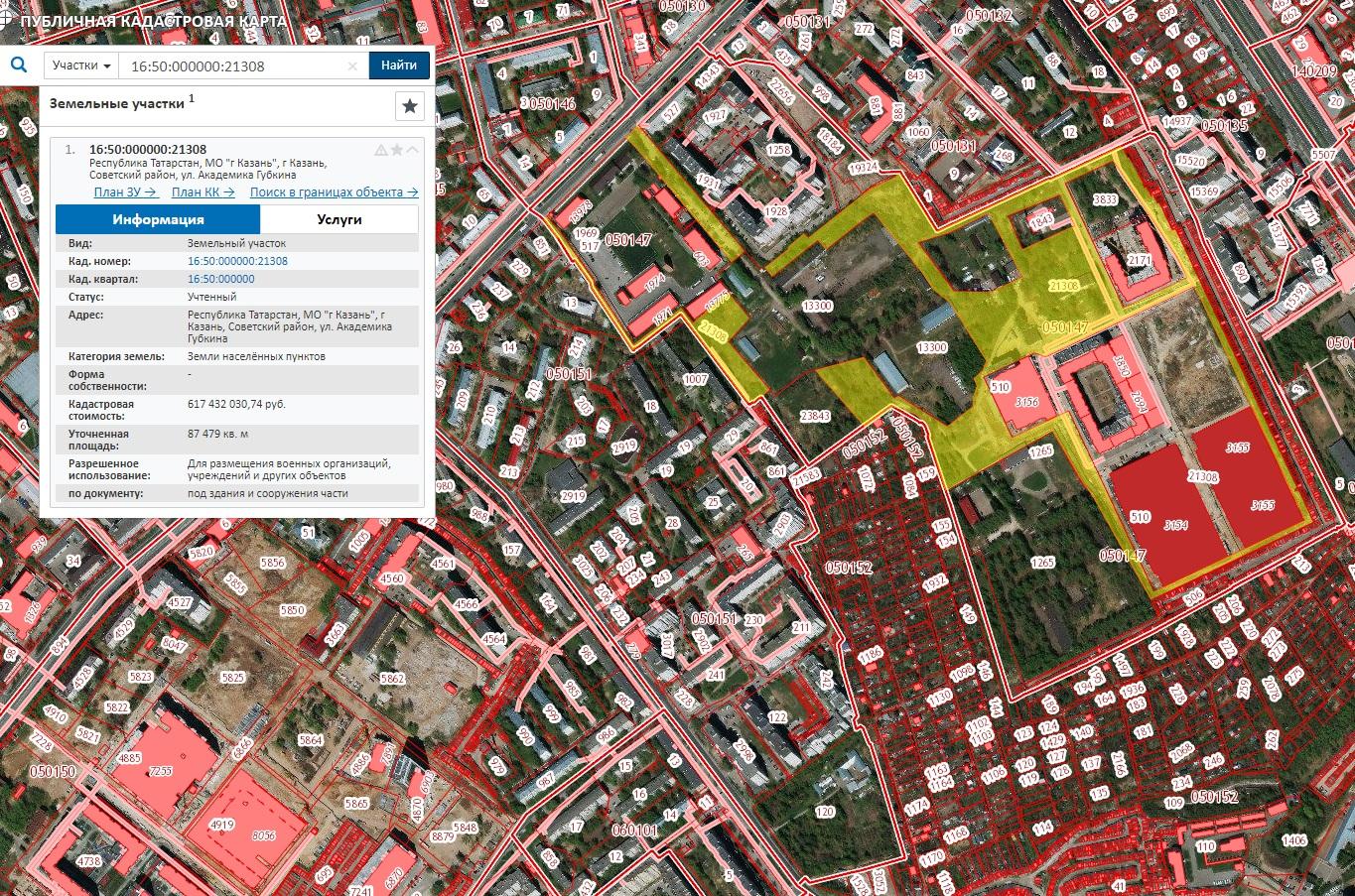The width and height of the screenshot is (1355, 896).
Task: Click the magnifier search icon
Action: click(18, 65)
